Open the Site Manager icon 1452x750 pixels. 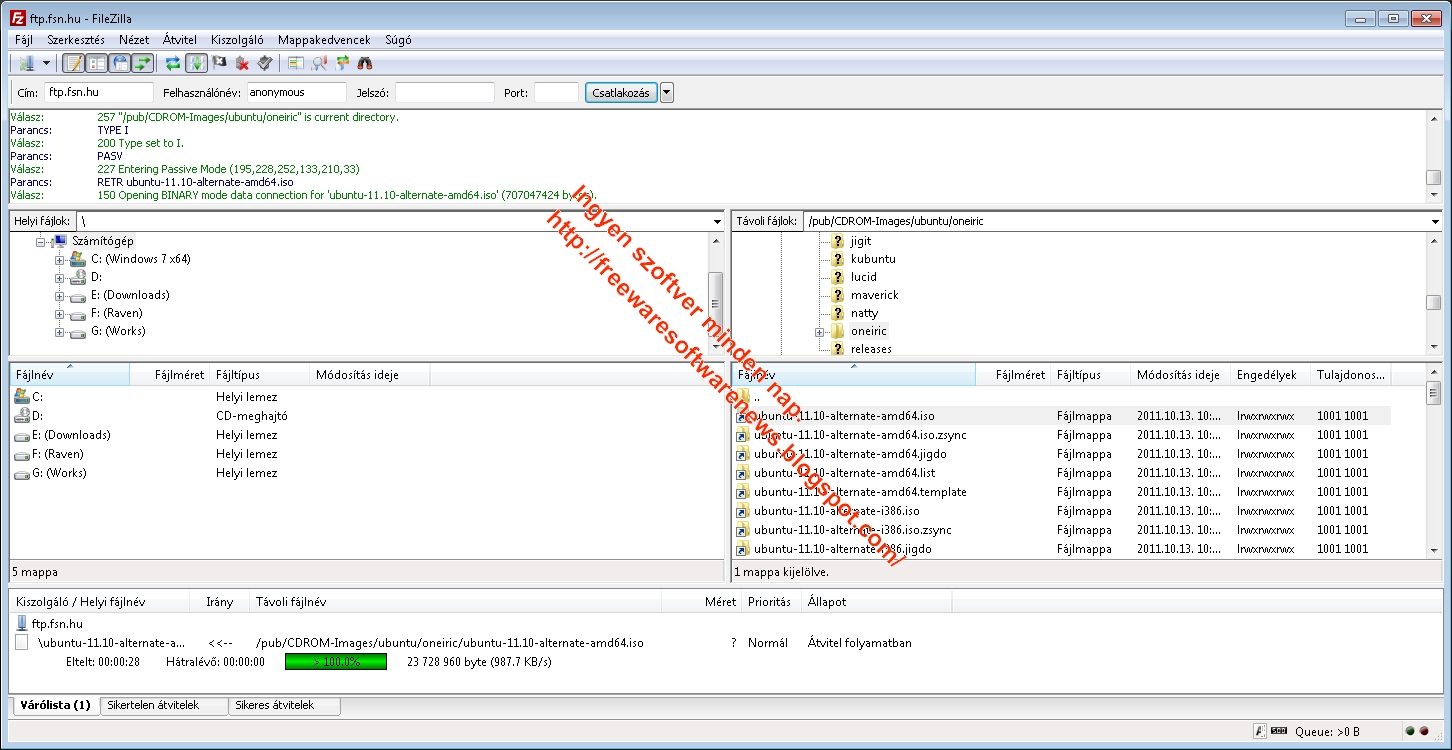[26, 63]
